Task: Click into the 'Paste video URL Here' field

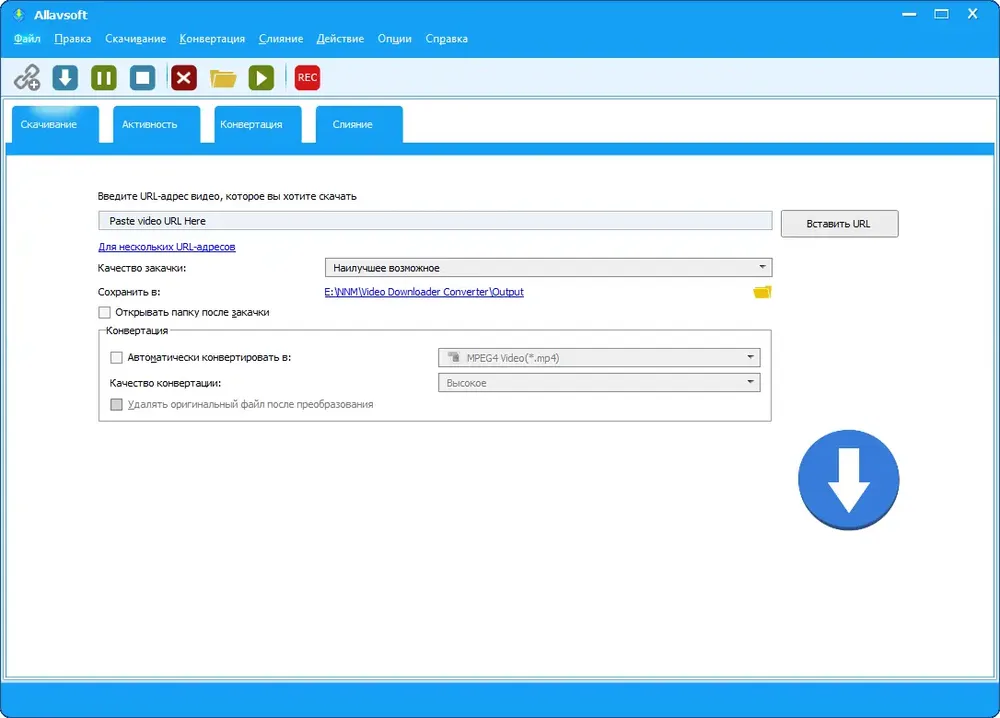Action: [435, 221]
